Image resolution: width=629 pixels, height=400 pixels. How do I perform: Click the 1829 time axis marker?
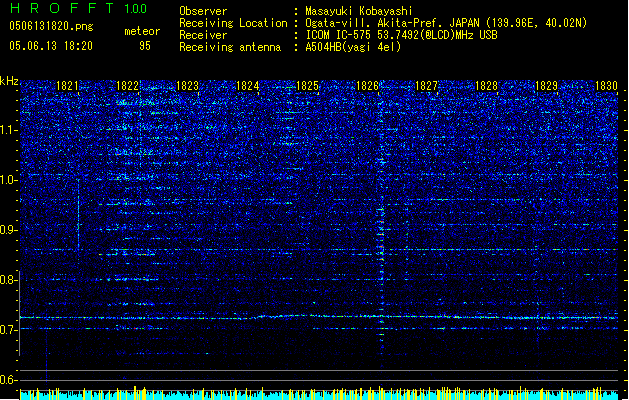[546, 86]
